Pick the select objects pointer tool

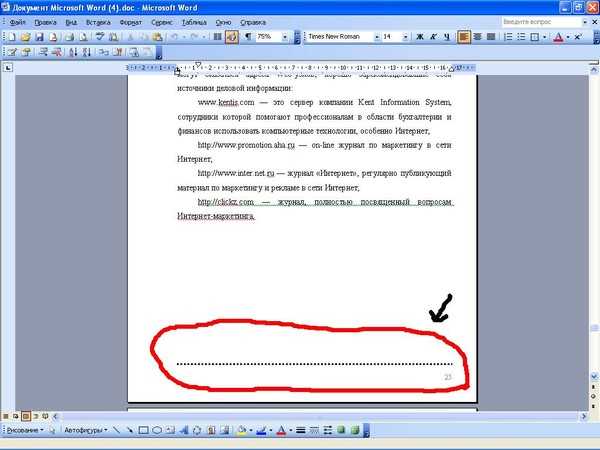coord(52,430)
